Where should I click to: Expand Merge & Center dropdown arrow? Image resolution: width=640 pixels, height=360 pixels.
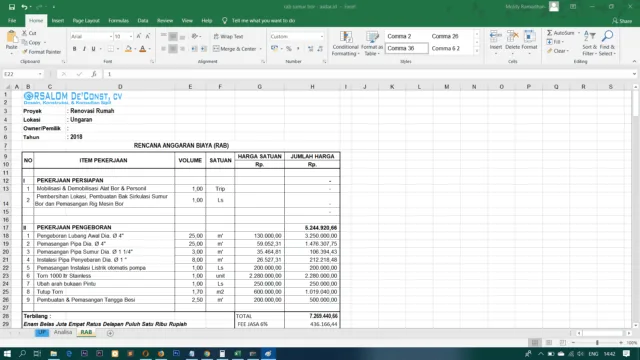pos(260,49)
